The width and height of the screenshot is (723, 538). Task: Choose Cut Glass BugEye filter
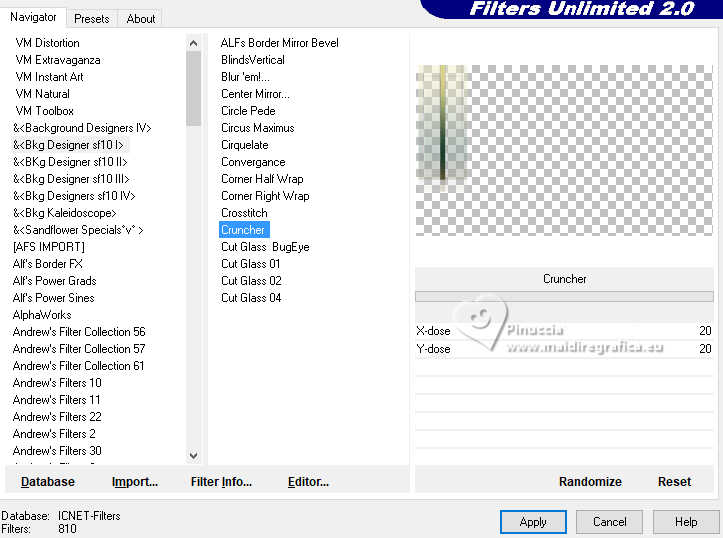click(x=265, y=247)
